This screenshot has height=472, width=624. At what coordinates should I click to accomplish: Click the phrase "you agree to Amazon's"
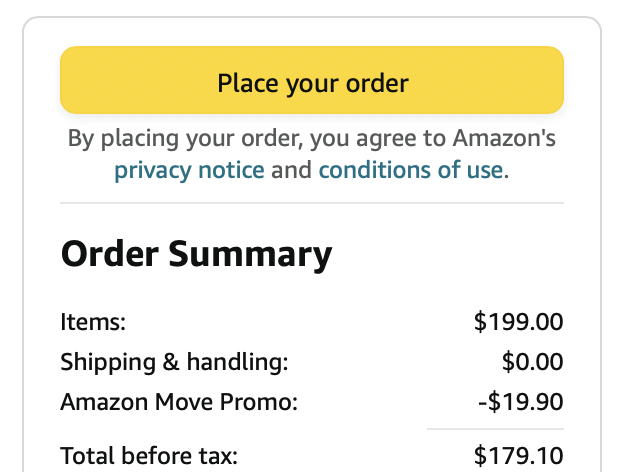click(x=428, y=138)
